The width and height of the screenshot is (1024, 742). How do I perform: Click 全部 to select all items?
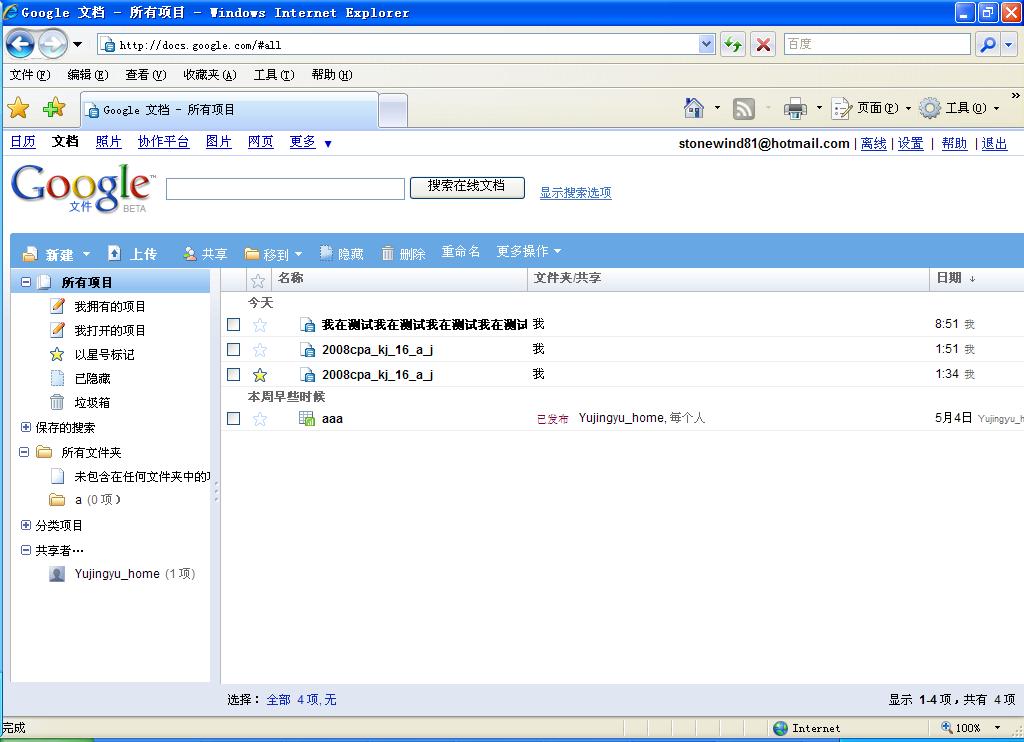[x=278, y=700]
